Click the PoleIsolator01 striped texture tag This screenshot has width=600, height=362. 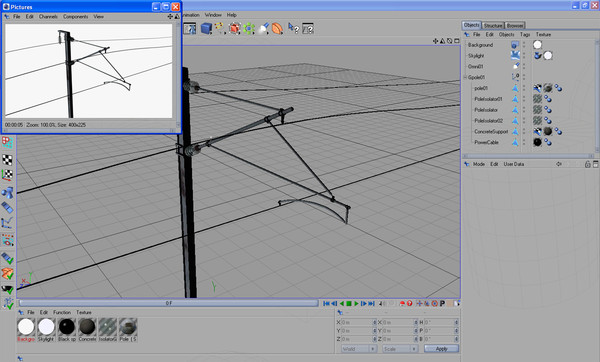[x=538, y=99]
